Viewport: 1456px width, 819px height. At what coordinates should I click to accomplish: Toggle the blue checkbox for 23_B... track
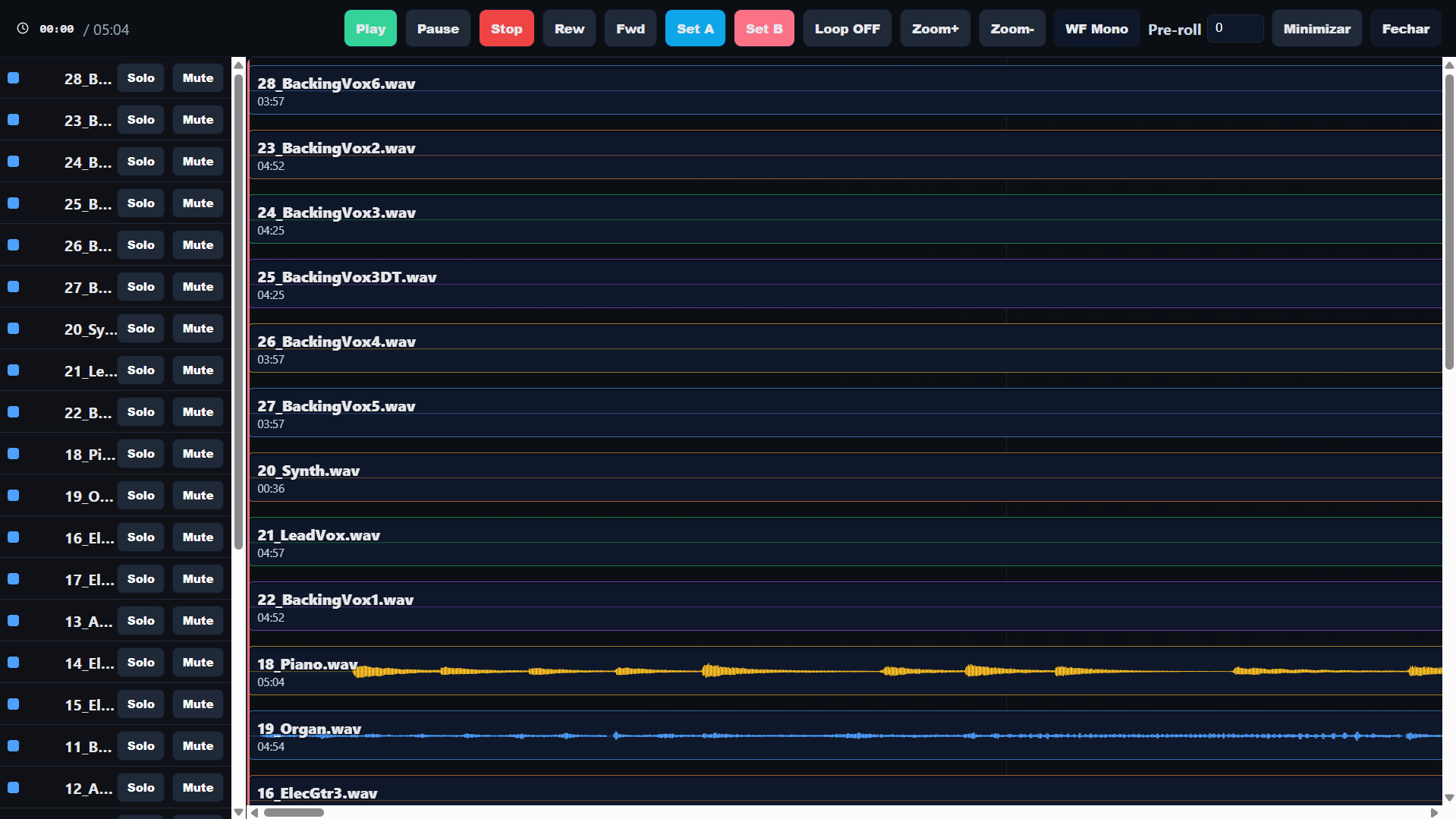(x=13, y=120)
